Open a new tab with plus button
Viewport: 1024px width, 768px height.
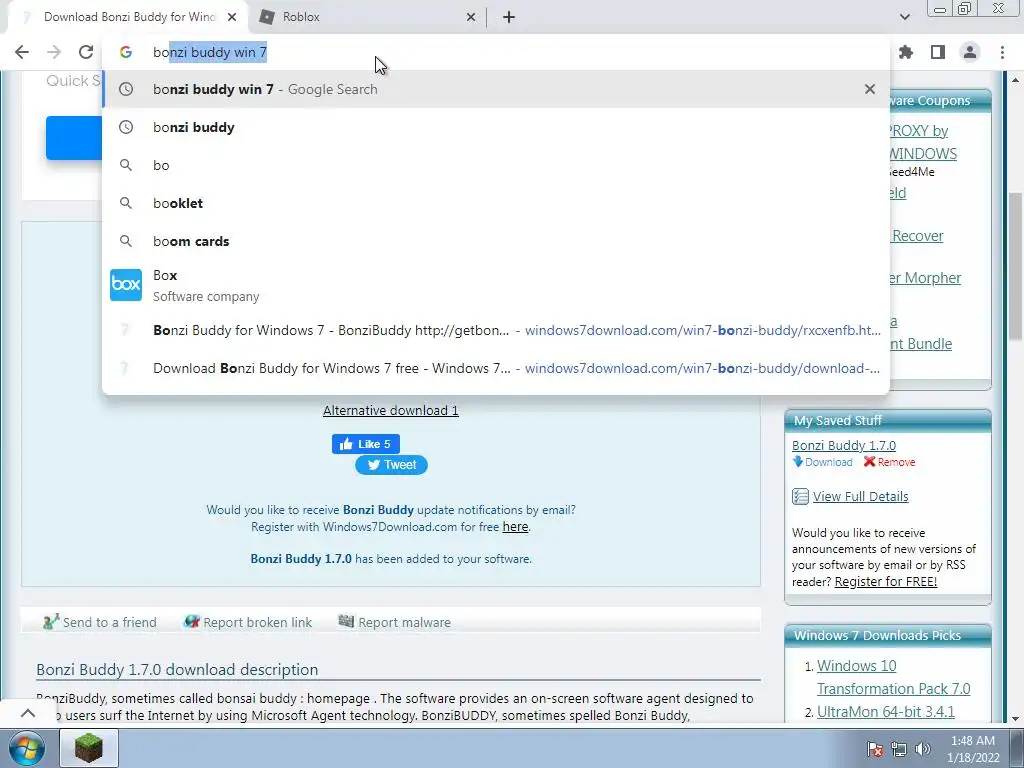[509, 17]
